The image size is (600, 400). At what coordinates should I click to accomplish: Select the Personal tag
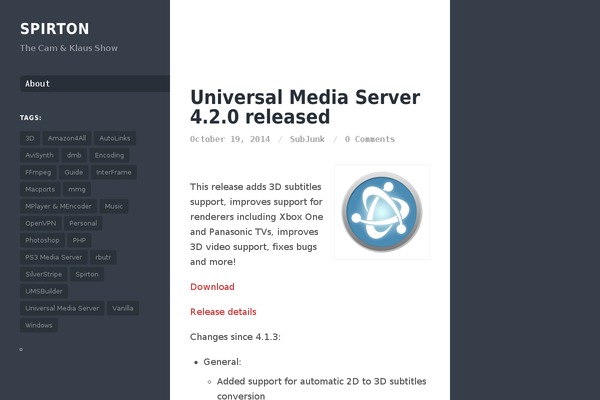pyautogui.click(x=83, y=223)
